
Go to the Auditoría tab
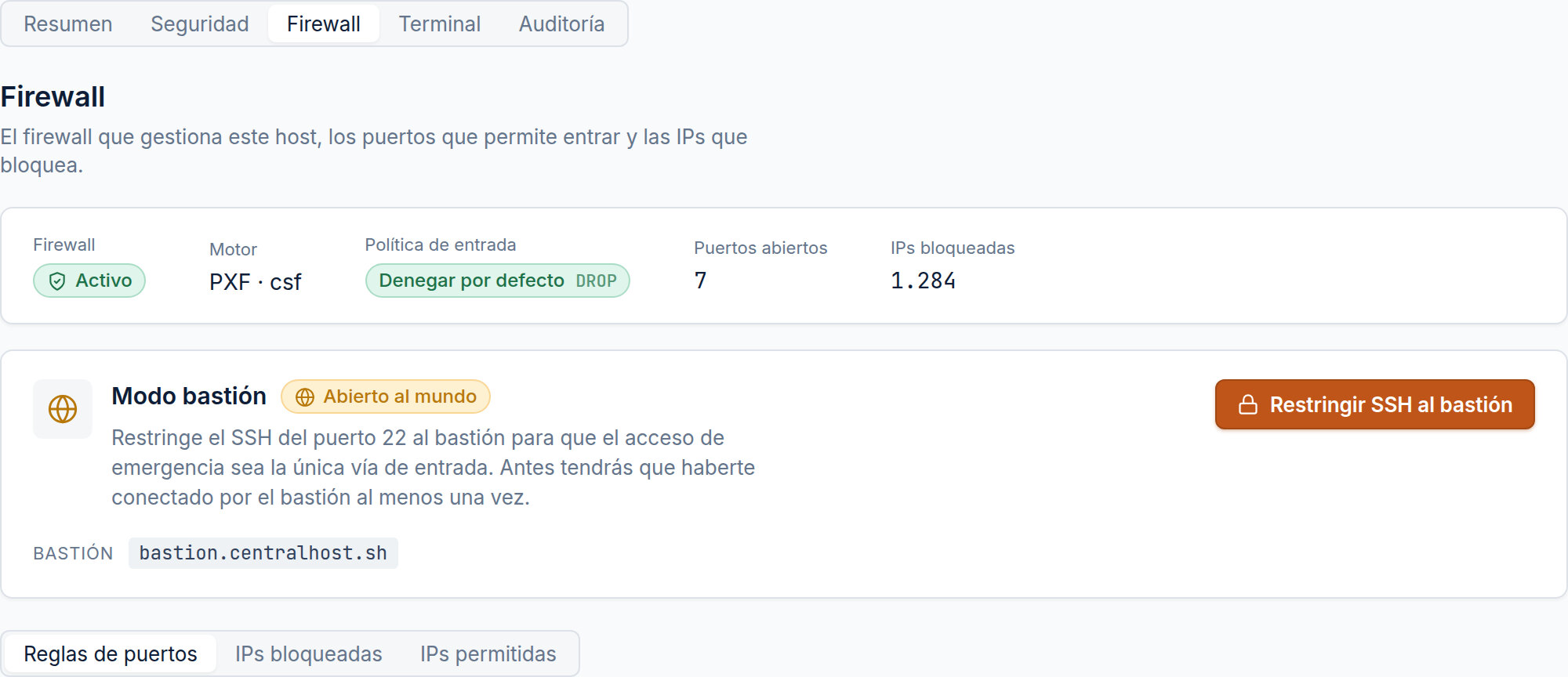(x=562, y=24)
